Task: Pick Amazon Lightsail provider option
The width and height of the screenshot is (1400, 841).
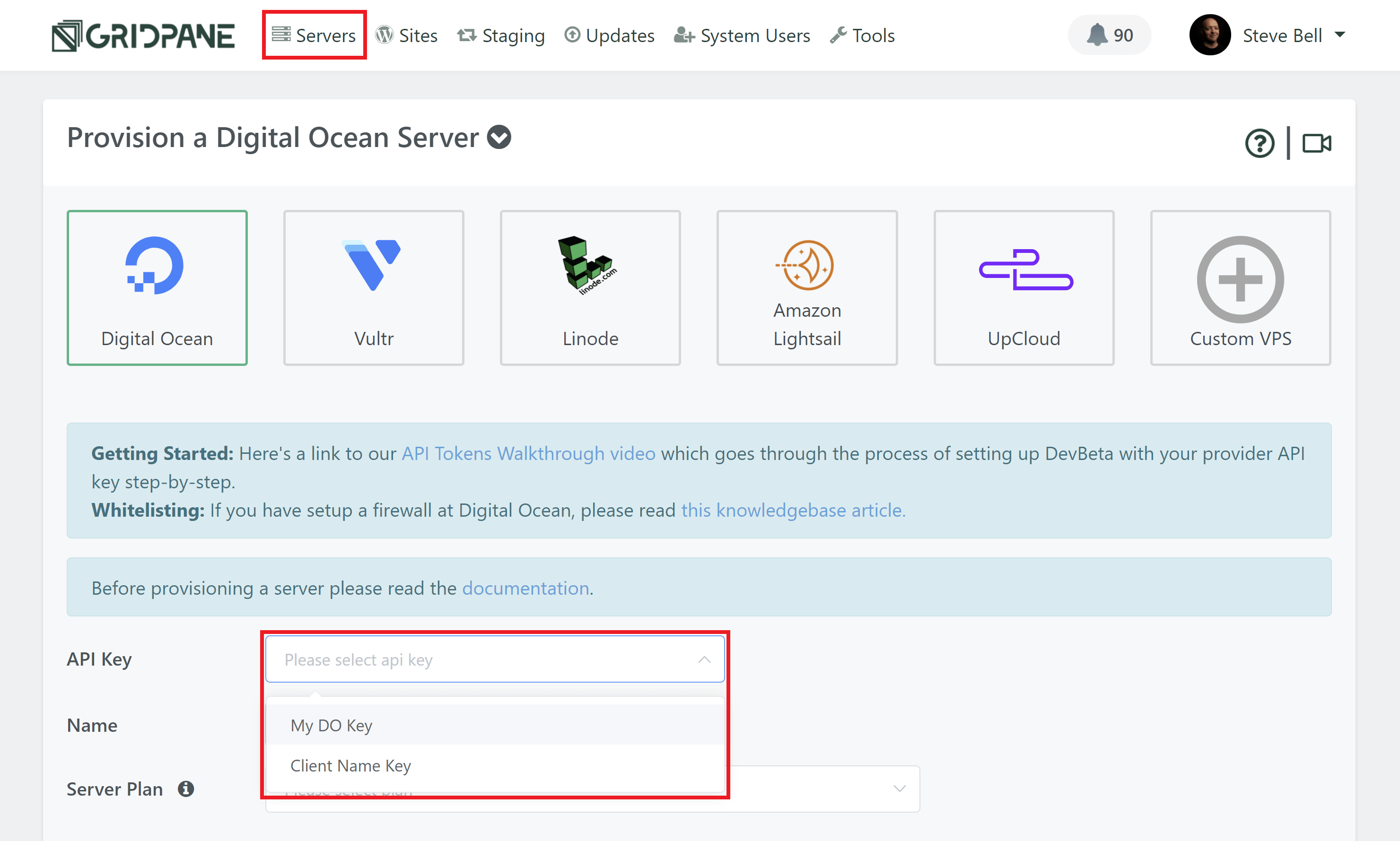Action: pyautogui.click(x=806, y=288)
